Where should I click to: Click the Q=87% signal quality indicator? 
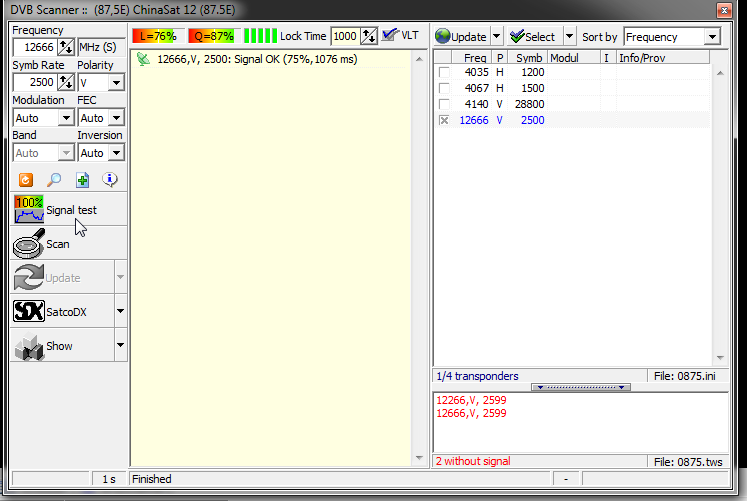(214, 36)
